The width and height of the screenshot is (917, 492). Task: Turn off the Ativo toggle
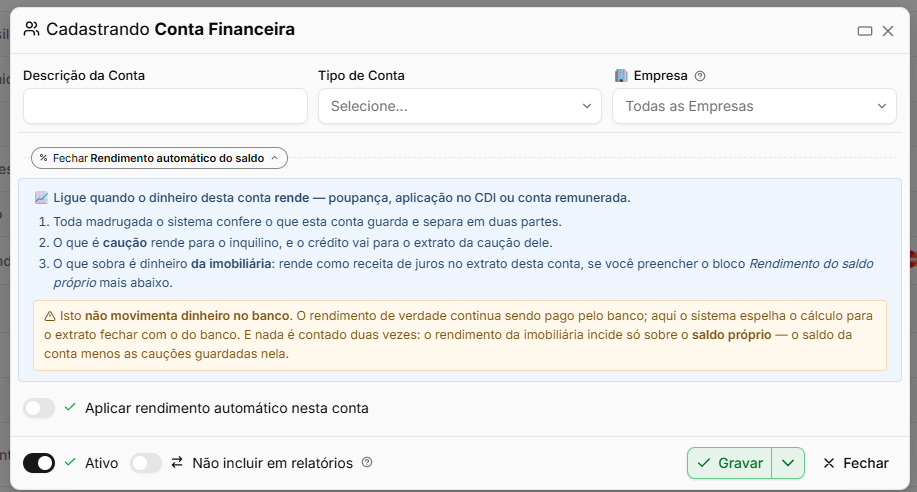(39, 463)
